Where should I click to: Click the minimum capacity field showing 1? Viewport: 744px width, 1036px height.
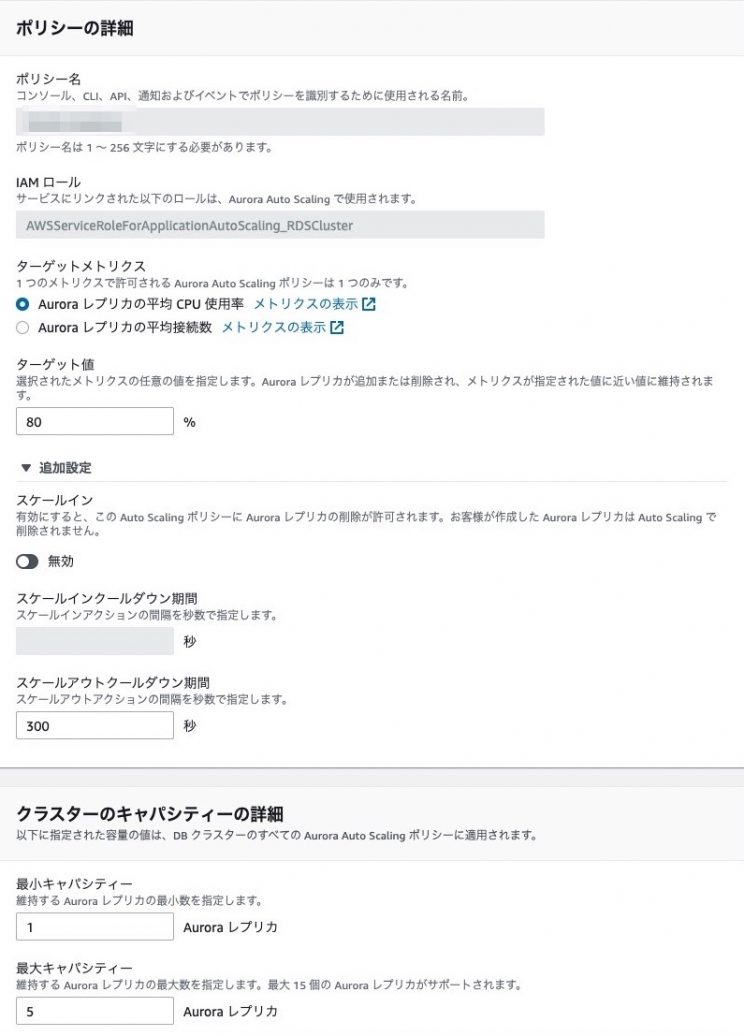point(95,927)
